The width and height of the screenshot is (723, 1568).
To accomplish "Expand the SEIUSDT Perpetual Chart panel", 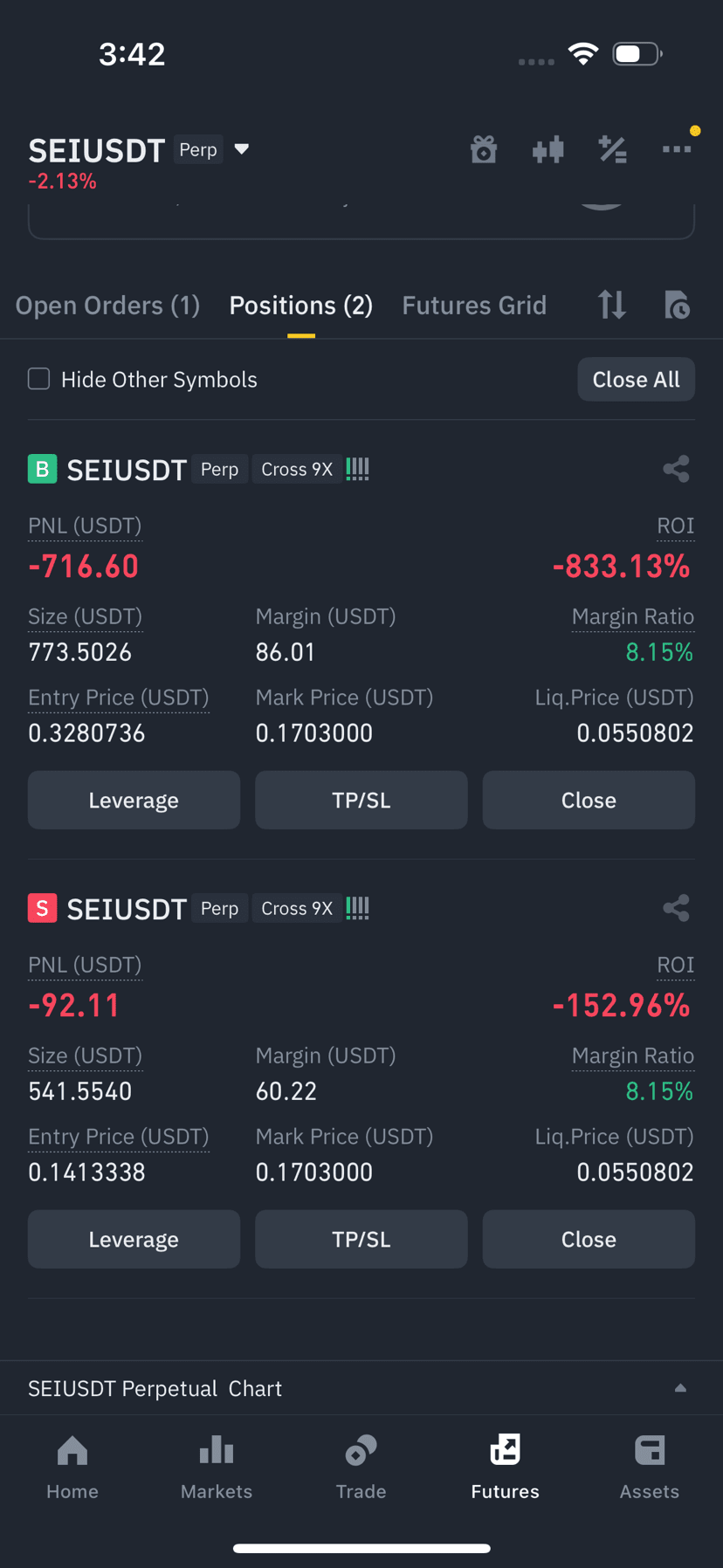I will coord(680,1388).
